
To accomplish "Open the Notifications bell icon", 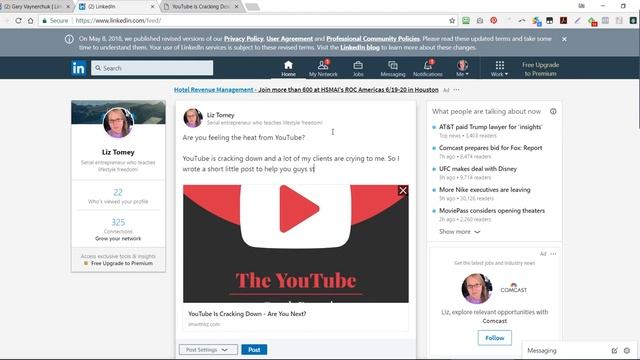I will [x=428, y=68].
